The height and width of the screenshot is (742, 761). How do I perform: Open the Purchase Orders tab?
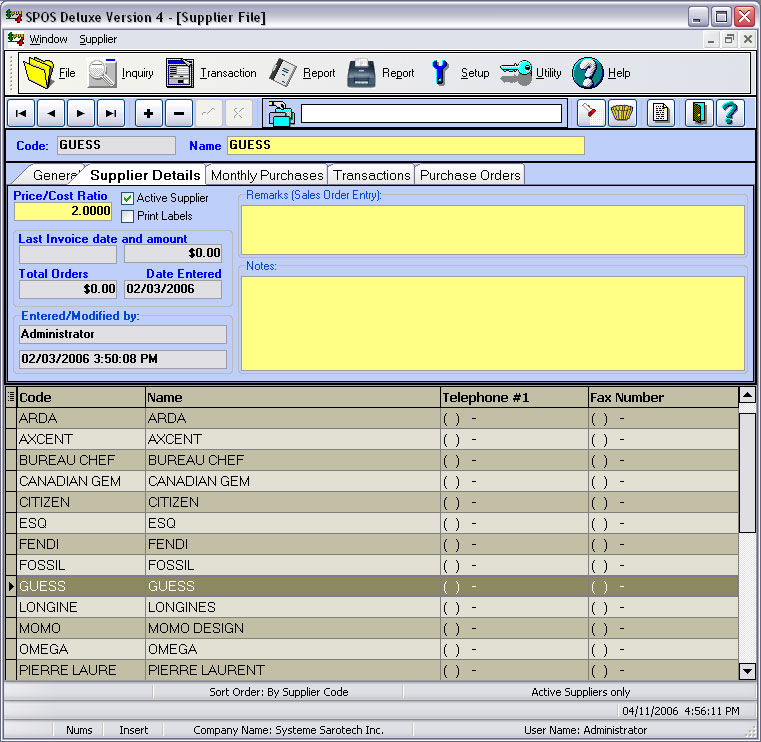pos(470,175)
